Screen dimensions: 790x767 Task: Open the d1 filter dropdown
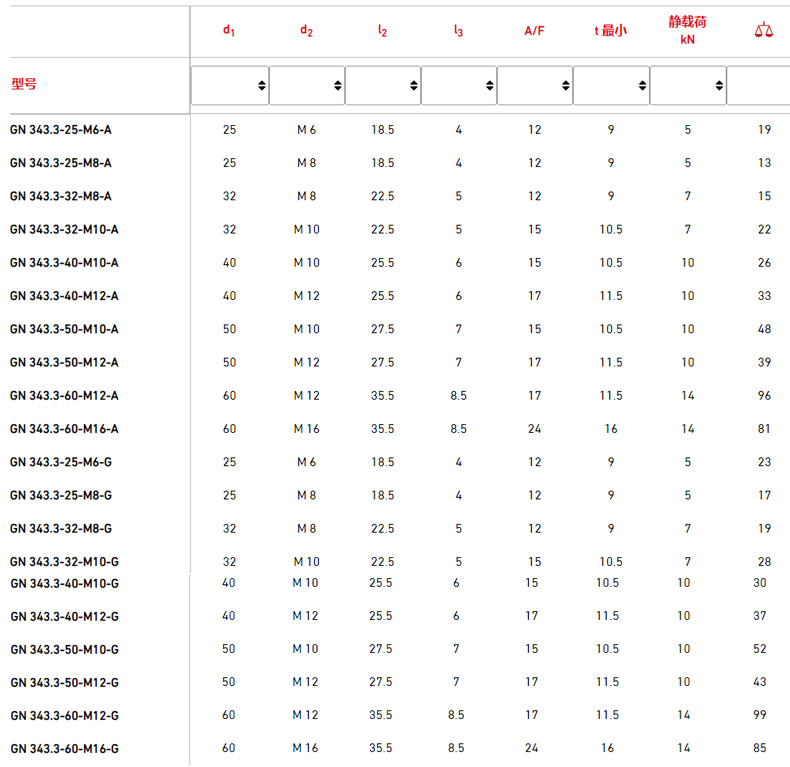pos(230,85)
